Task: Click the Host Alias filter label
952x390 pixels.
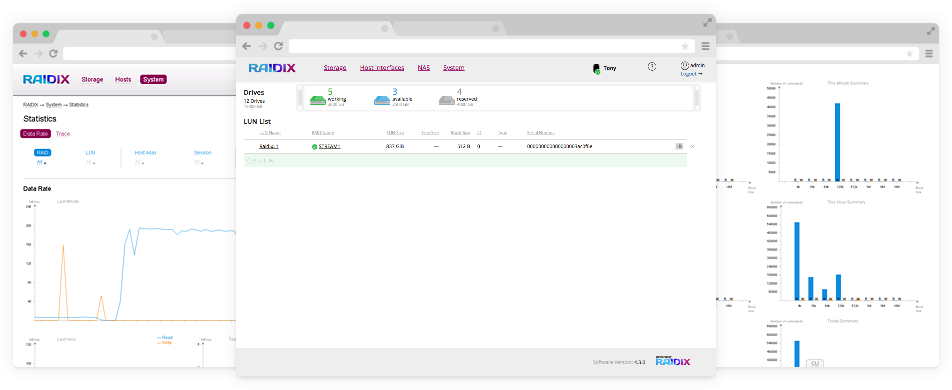Action: 146,153
